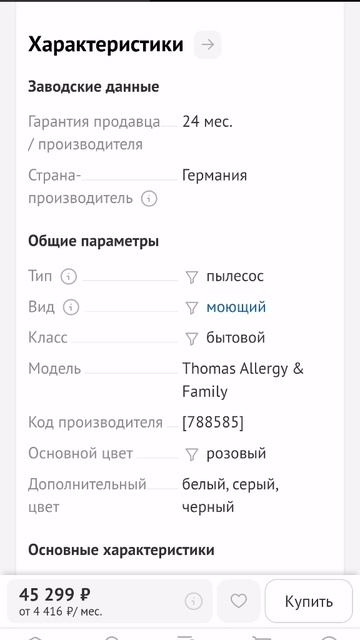Tap the manufacturer code [788585]
Screen dimensions: 360x640
coord(213,422)
